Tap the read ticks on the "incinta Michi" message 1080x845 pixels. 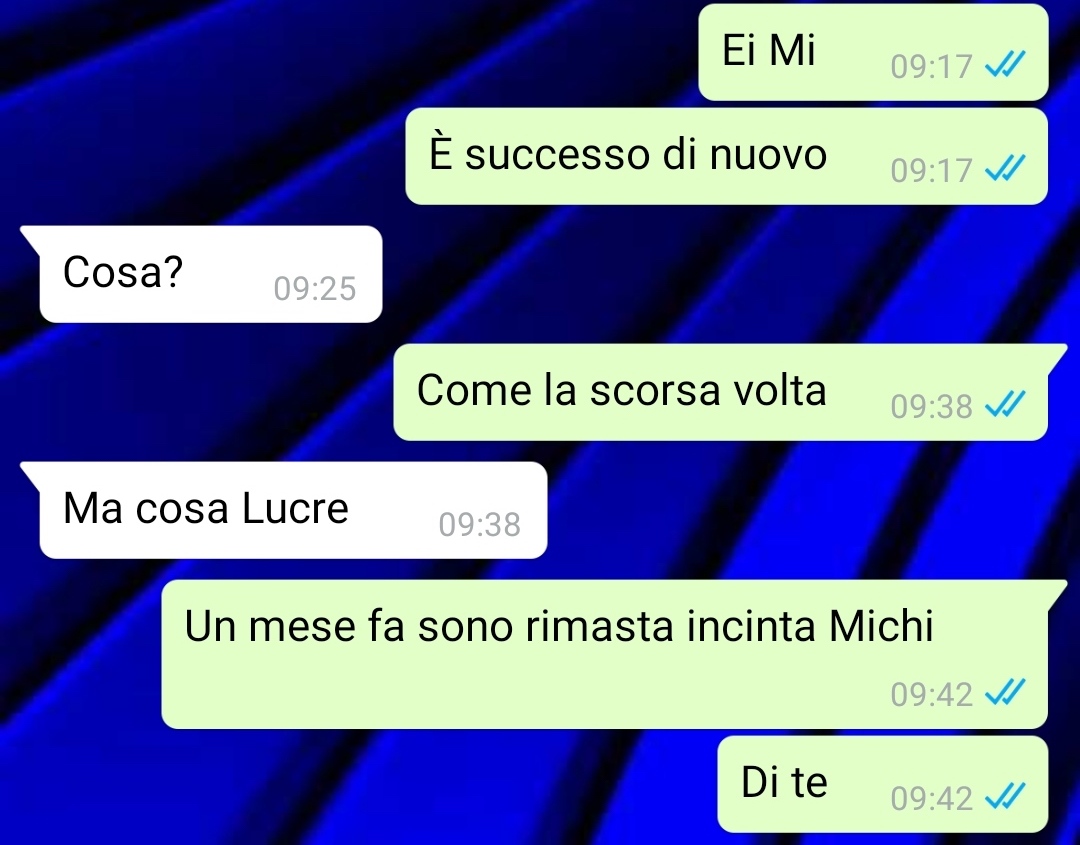pos(1005,693)
